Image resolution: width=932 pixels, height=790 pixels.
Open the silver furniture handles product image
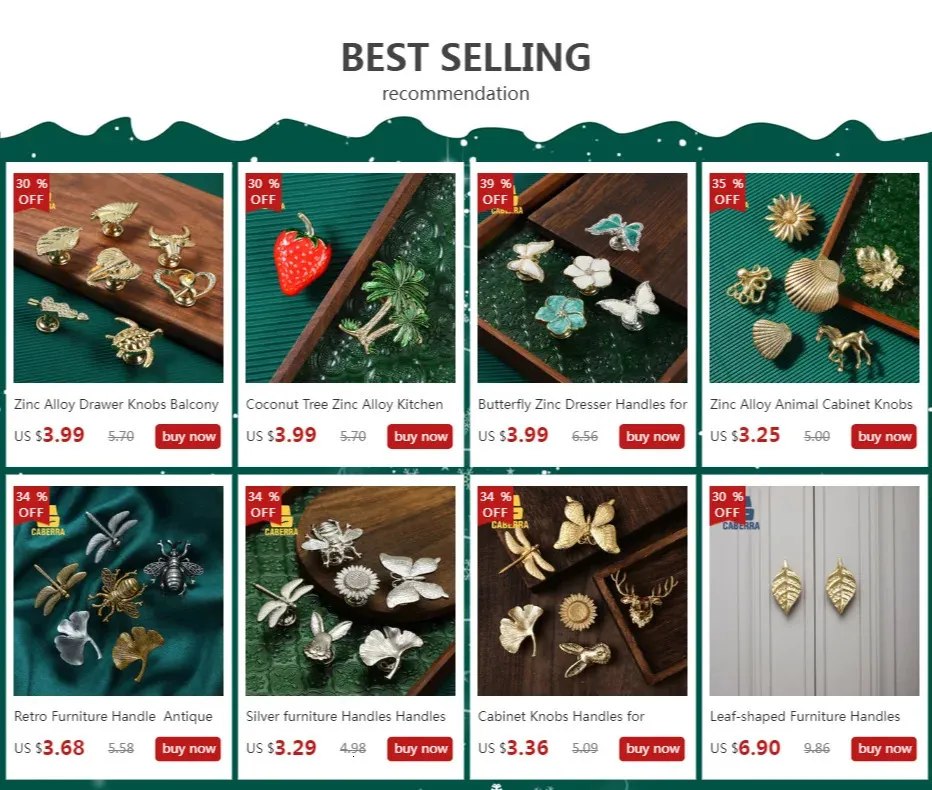tap(350, 591)
